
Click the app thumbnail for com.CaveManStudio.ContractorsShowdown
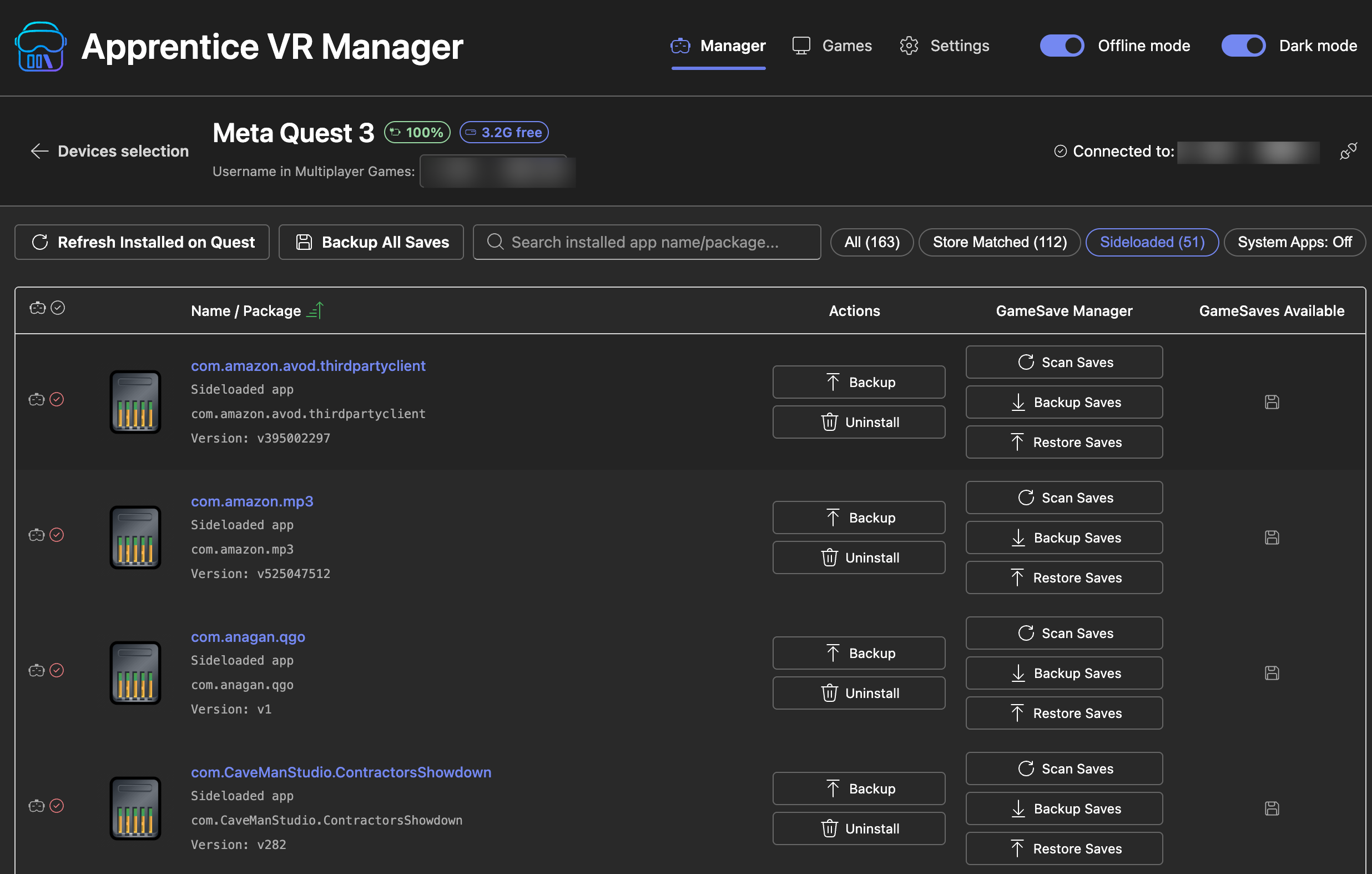tap(135, 808)
